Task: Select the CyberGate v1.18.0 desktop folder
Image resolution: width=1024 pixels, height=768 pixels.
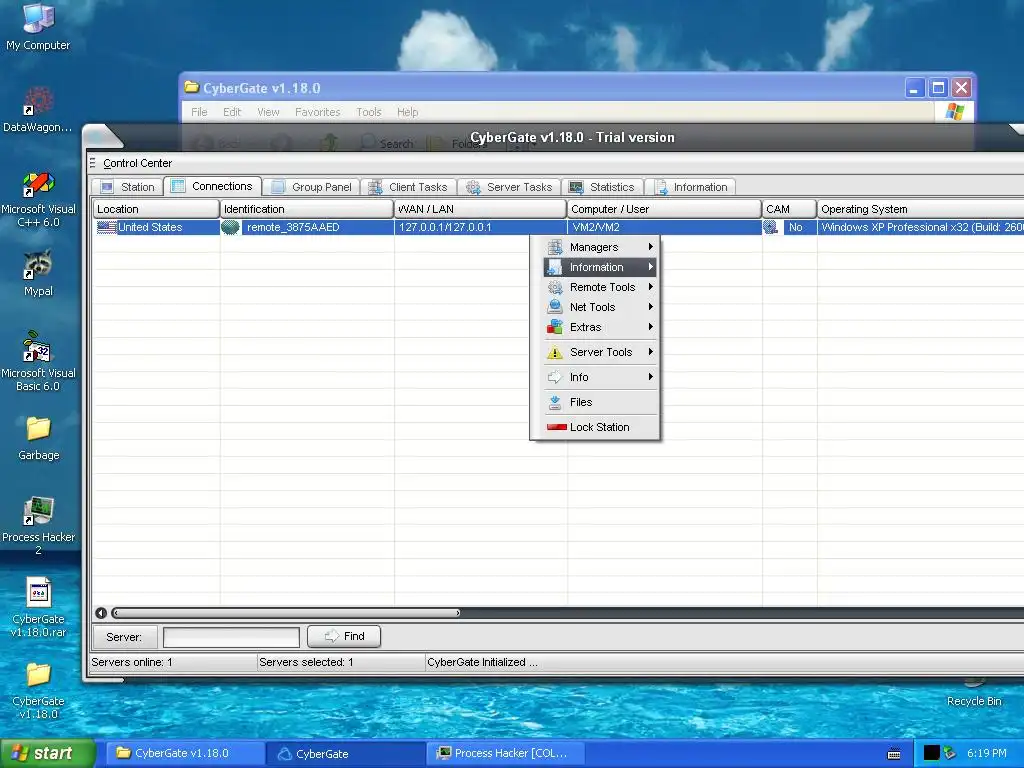Action: coord(38,690)
